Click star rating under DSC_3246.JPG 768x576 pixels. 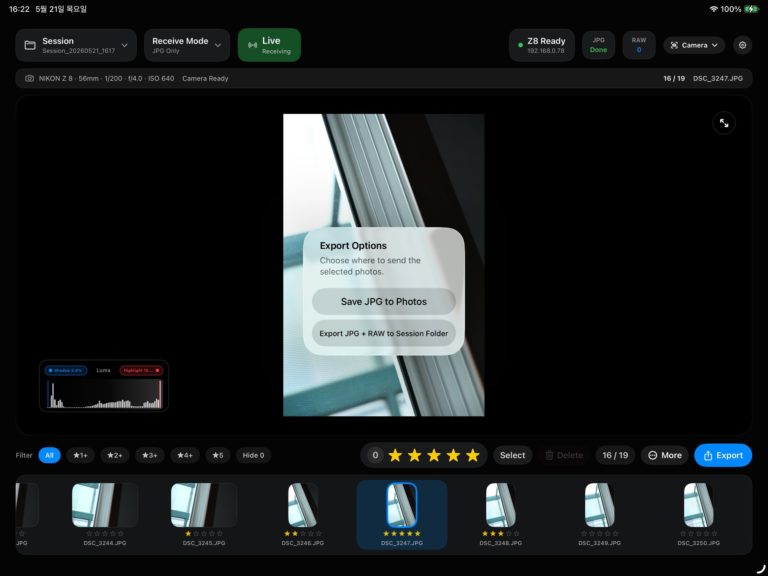303,533
